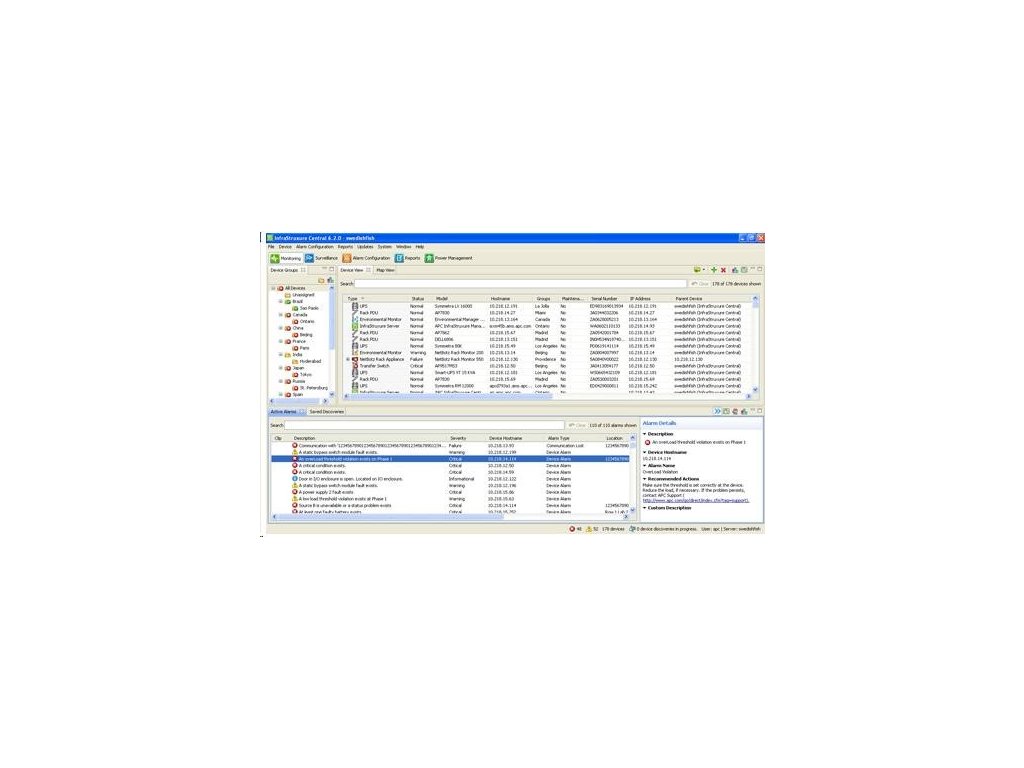Click the Reports toolbar button
This screenshot has width=1024, height=768.
click(x=408, y=258)
